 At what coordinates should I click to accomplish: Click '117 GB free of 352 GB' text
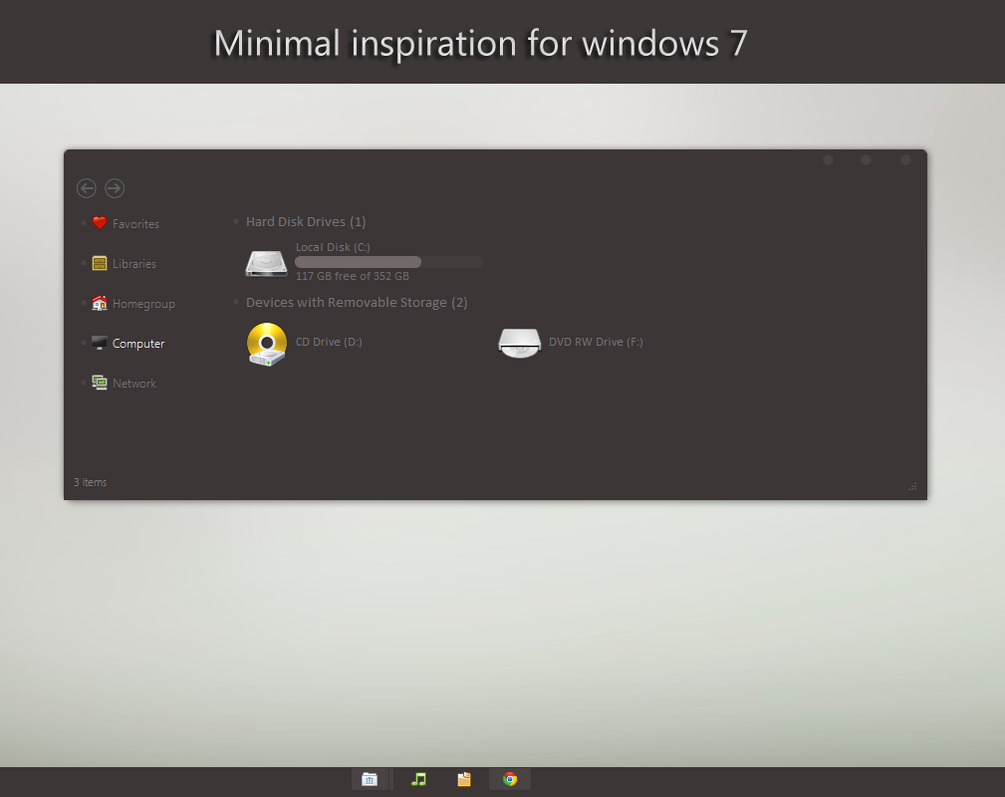tap(353, 276)
